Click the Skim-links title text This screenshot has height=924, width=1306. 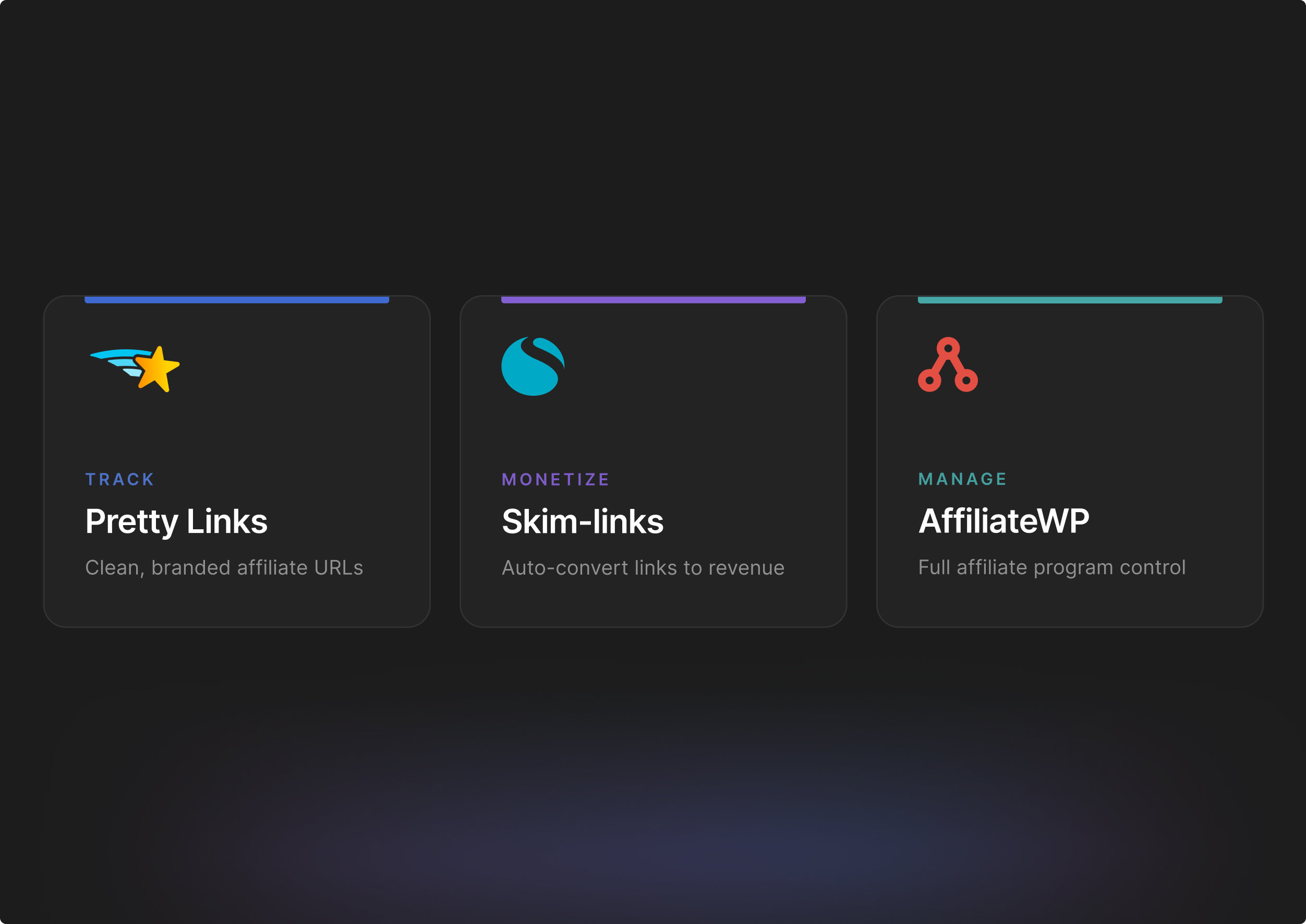[x=582, y=521]
